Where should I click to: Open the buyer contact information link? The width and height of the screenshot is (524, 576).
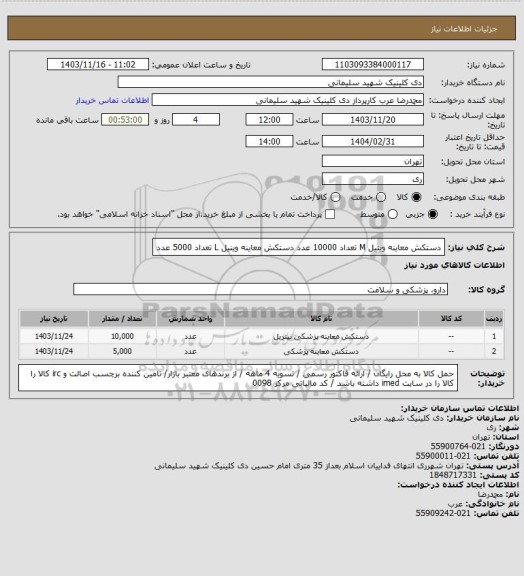[112, 100]
